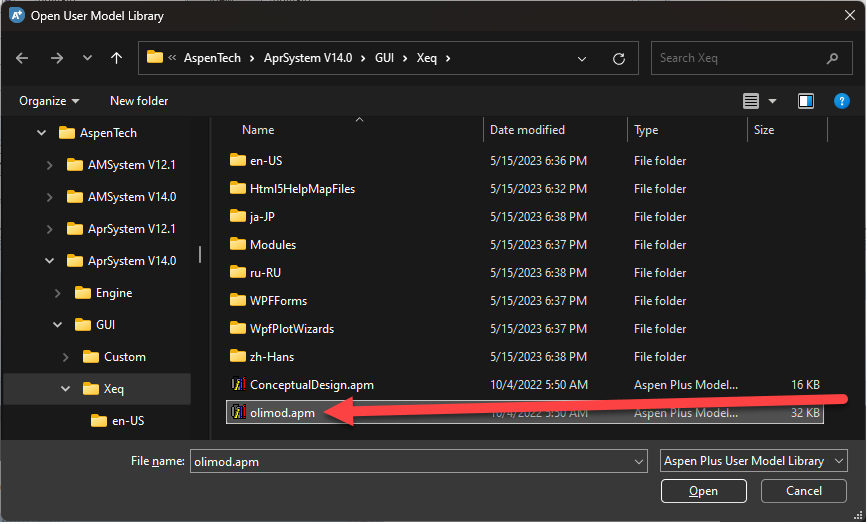This screenshot has height=524, width=867.
Task: Sort files by Type column
Action: point(646,130)
